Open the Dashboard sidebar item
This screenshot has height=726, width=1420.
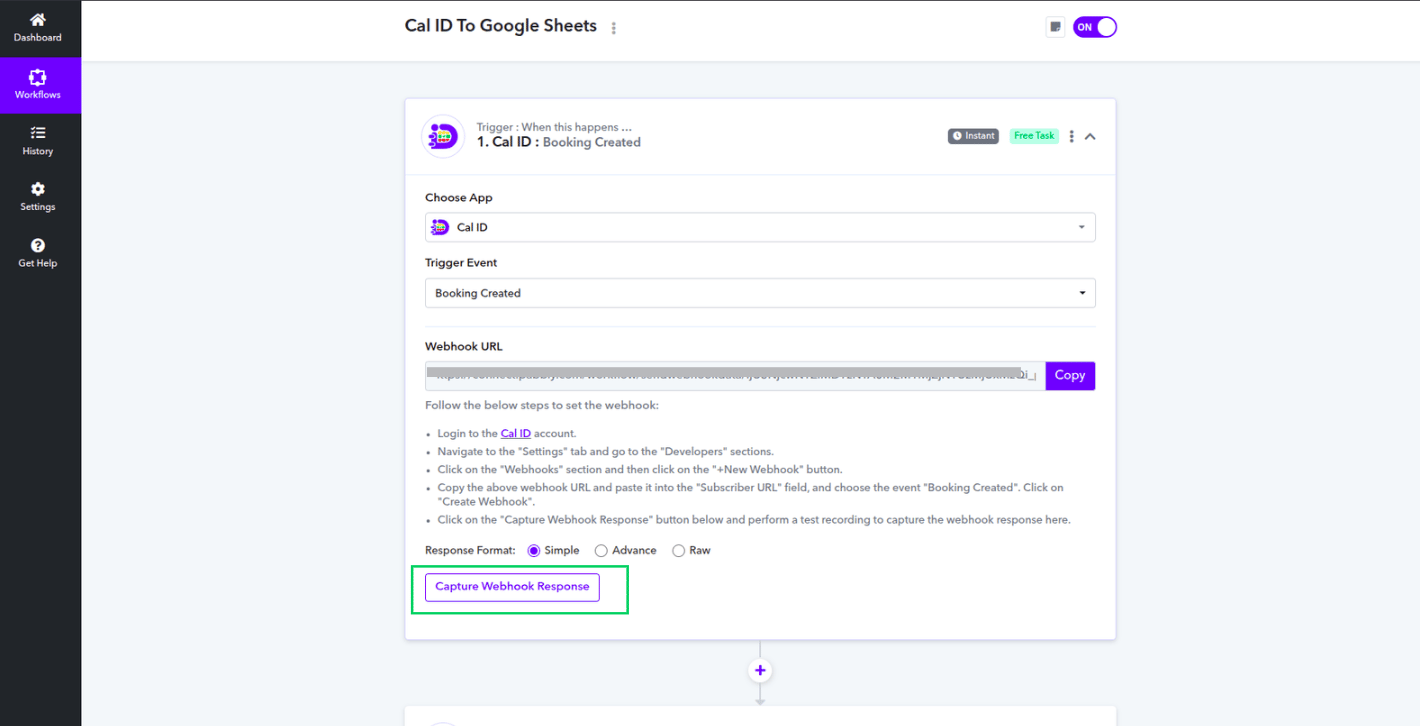(x=37, y=28)
